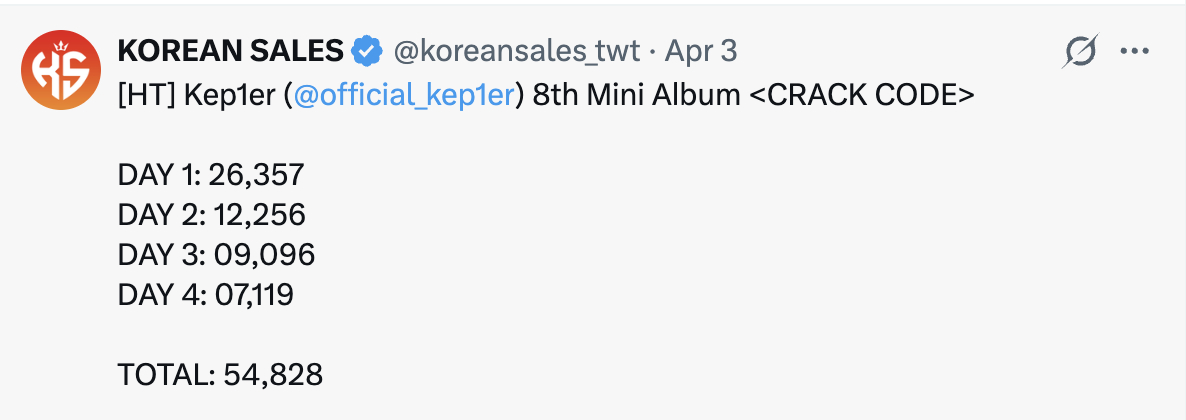The image size is (1186, 420).
Task: Click the dot separator before Apr 3
Action: [x=652, y=50]
